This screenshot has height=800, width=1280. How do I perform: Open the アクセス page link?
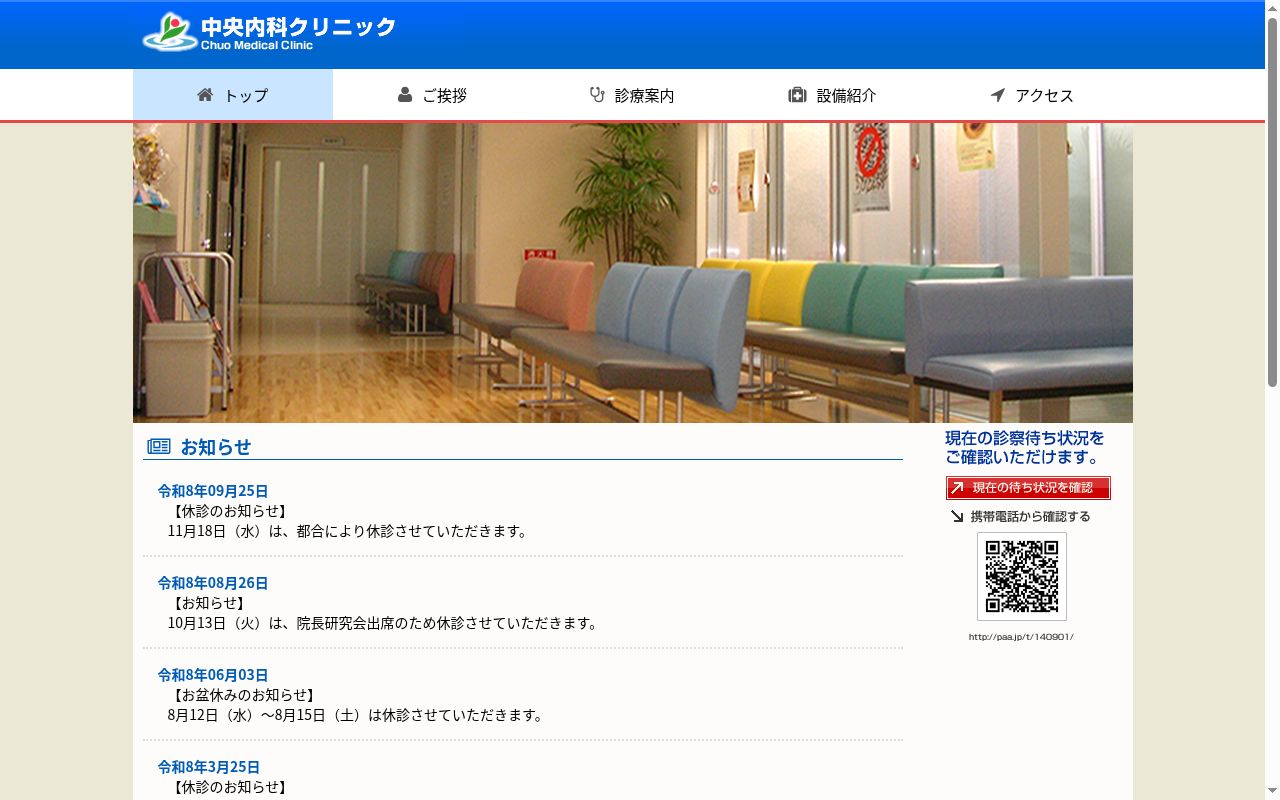[1033, 95]
